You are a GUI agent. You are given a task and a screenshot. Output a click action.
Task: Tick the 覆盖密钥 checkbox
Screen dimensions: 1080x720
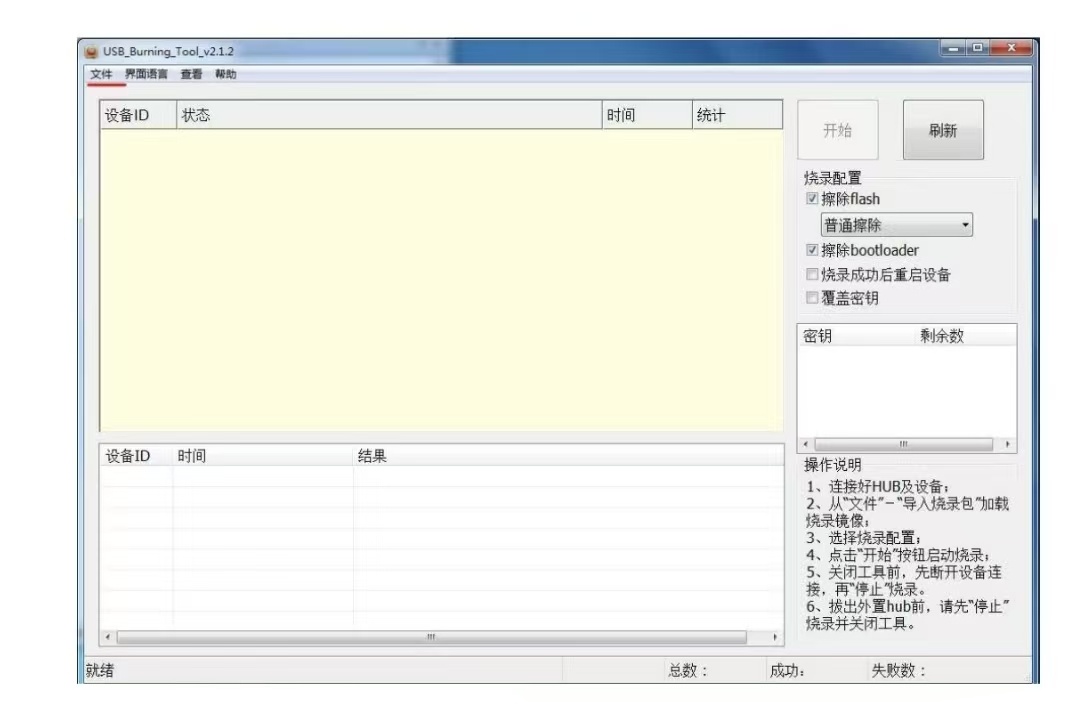tap(812, 299)
